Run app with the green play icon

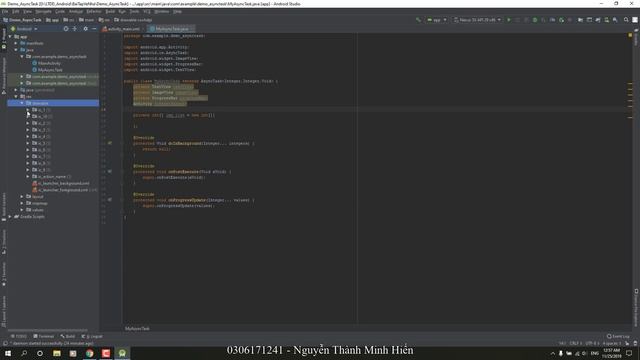(x=509, y=20)
